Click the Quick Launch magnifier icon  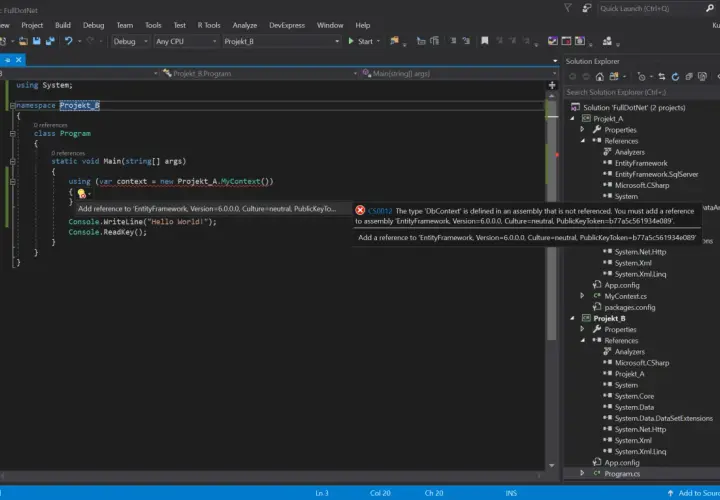coord(710,8)
